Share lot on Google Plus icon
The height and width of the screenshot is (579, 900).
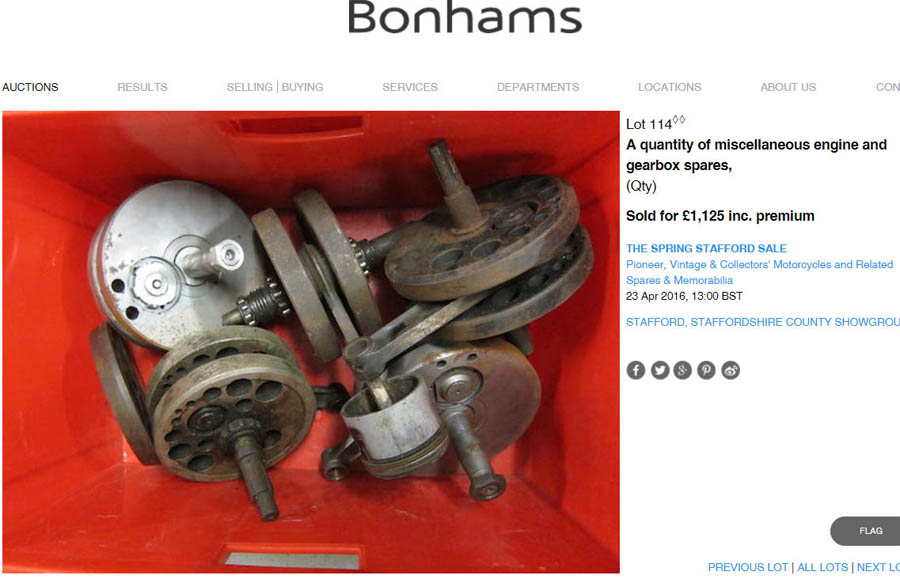pyautogui.click(x=682, y=370)
